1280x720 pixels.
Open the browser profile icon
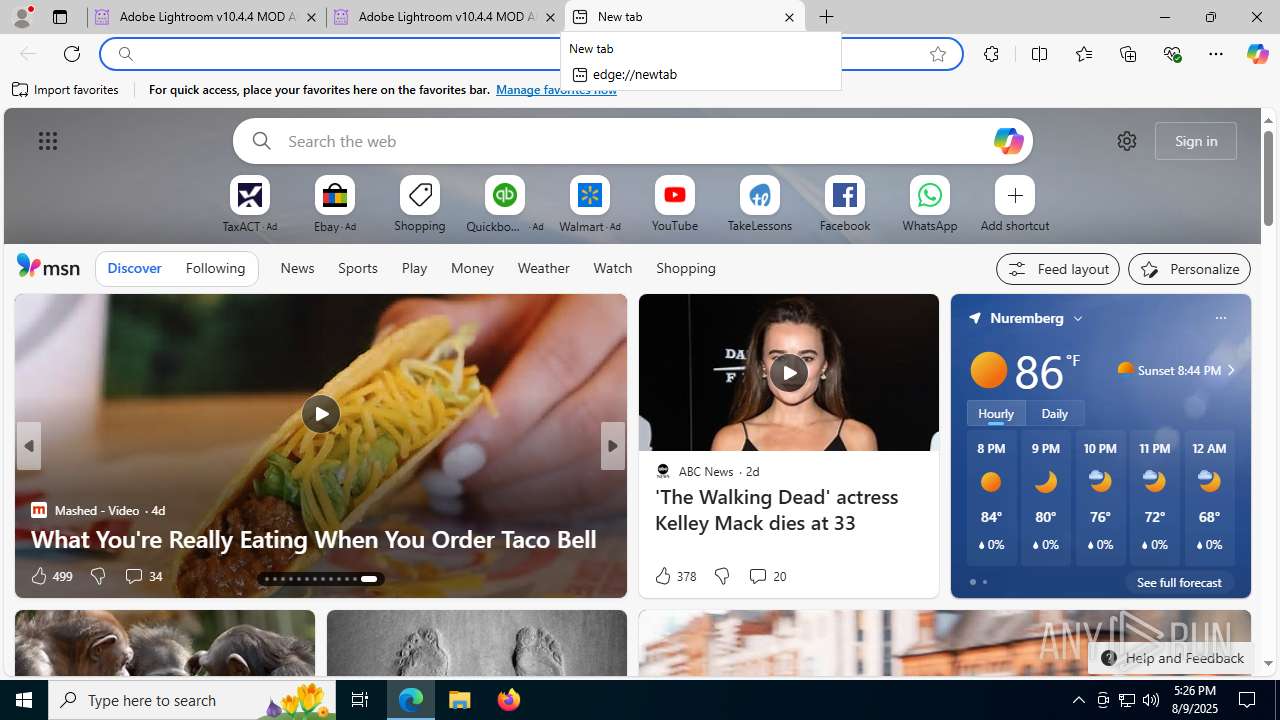click(x=22, y=17)
